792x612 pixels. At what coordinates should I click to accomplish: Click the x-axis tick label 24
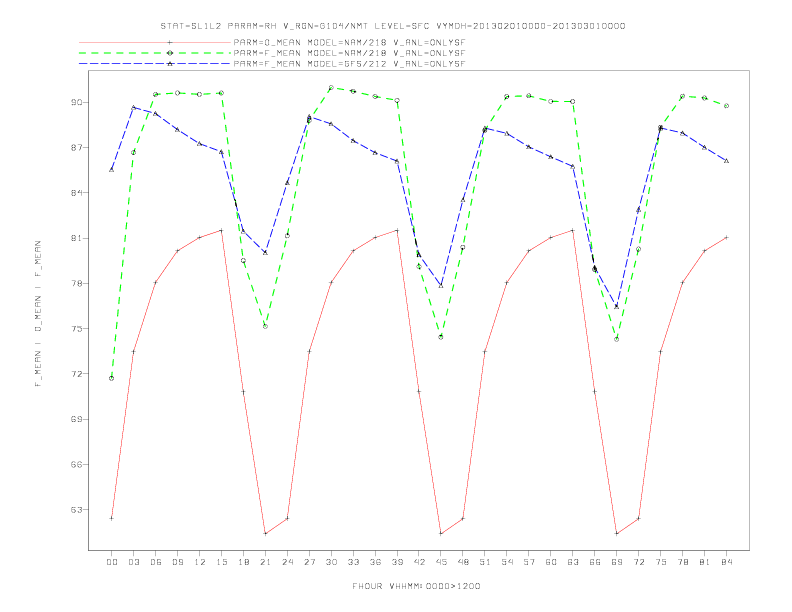point(287,562)
